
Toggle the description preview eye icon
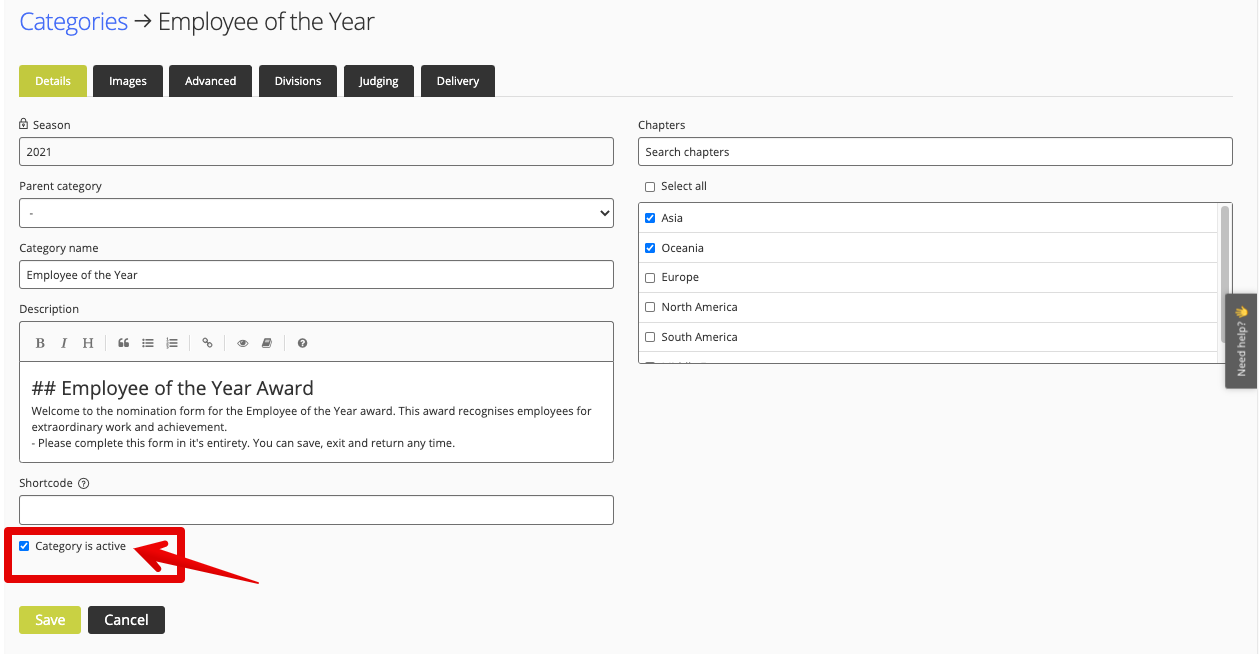(242, 343)
